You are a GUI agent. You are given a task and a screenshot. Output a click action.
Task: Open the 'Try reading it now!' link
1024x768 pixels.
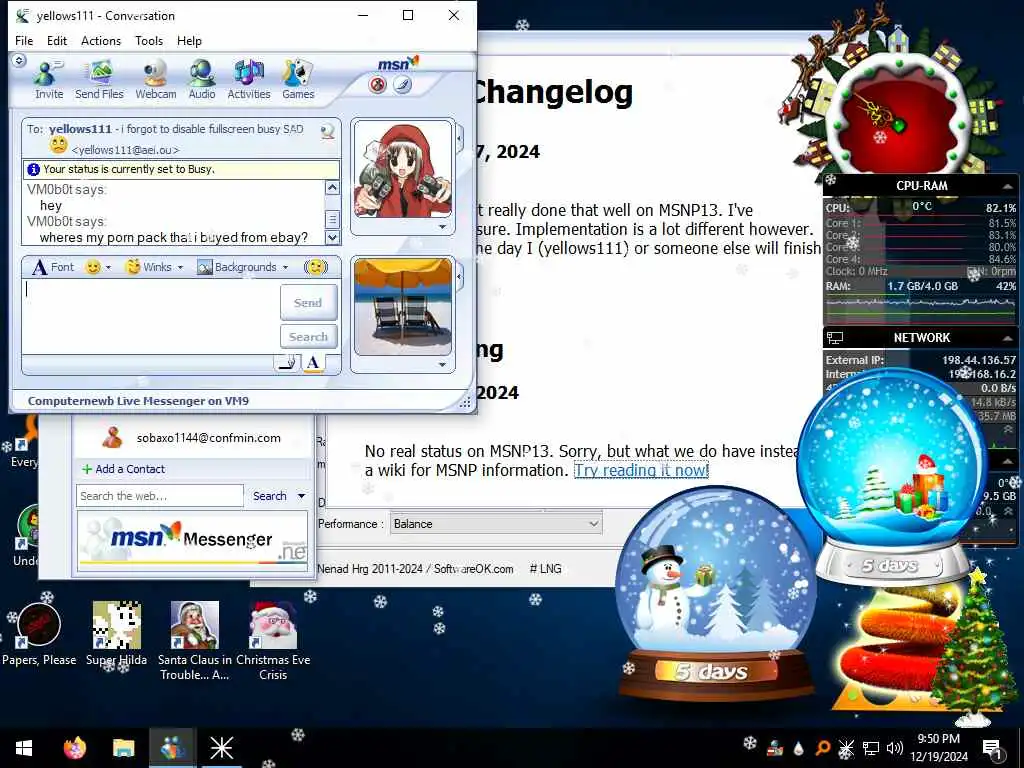641,470
